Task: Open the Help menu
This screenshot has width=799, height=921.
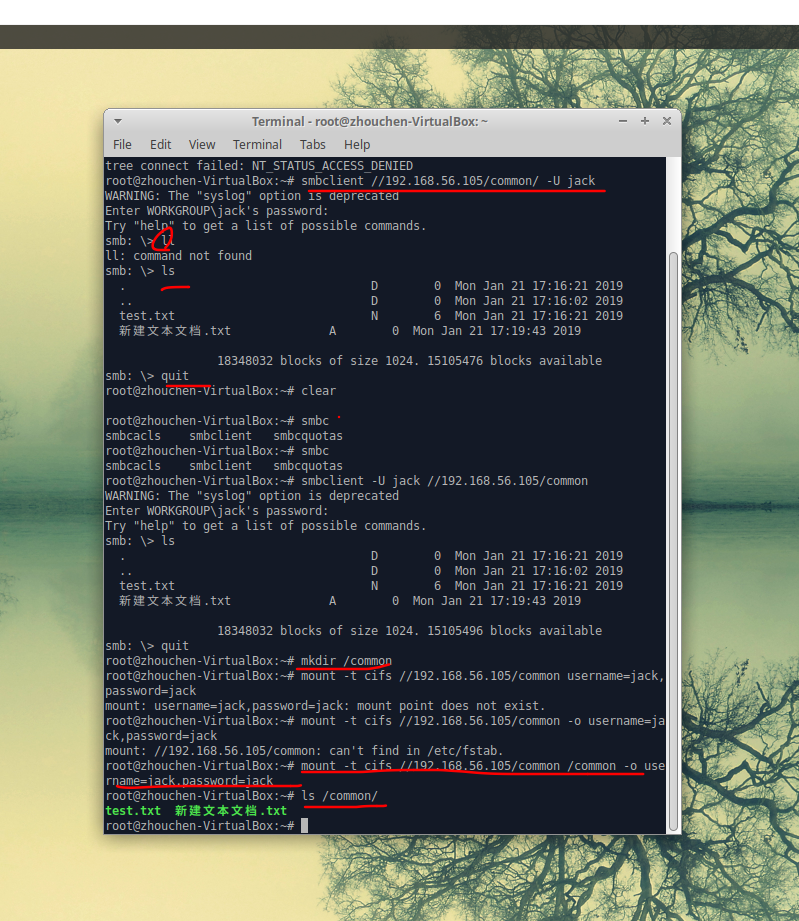Action: (357, 144)
